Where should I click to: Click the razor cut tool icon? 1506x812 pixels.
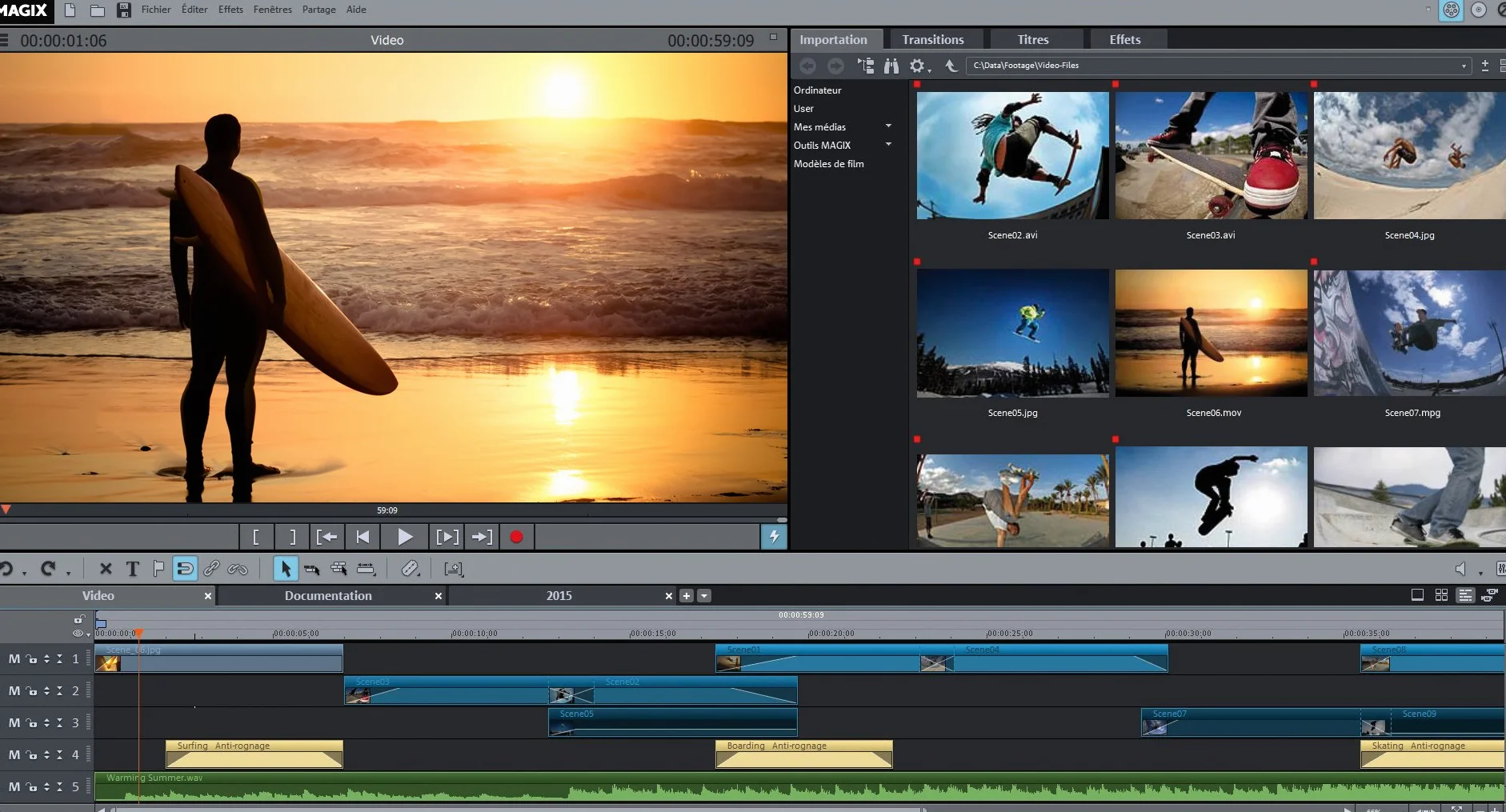(410, 569)
